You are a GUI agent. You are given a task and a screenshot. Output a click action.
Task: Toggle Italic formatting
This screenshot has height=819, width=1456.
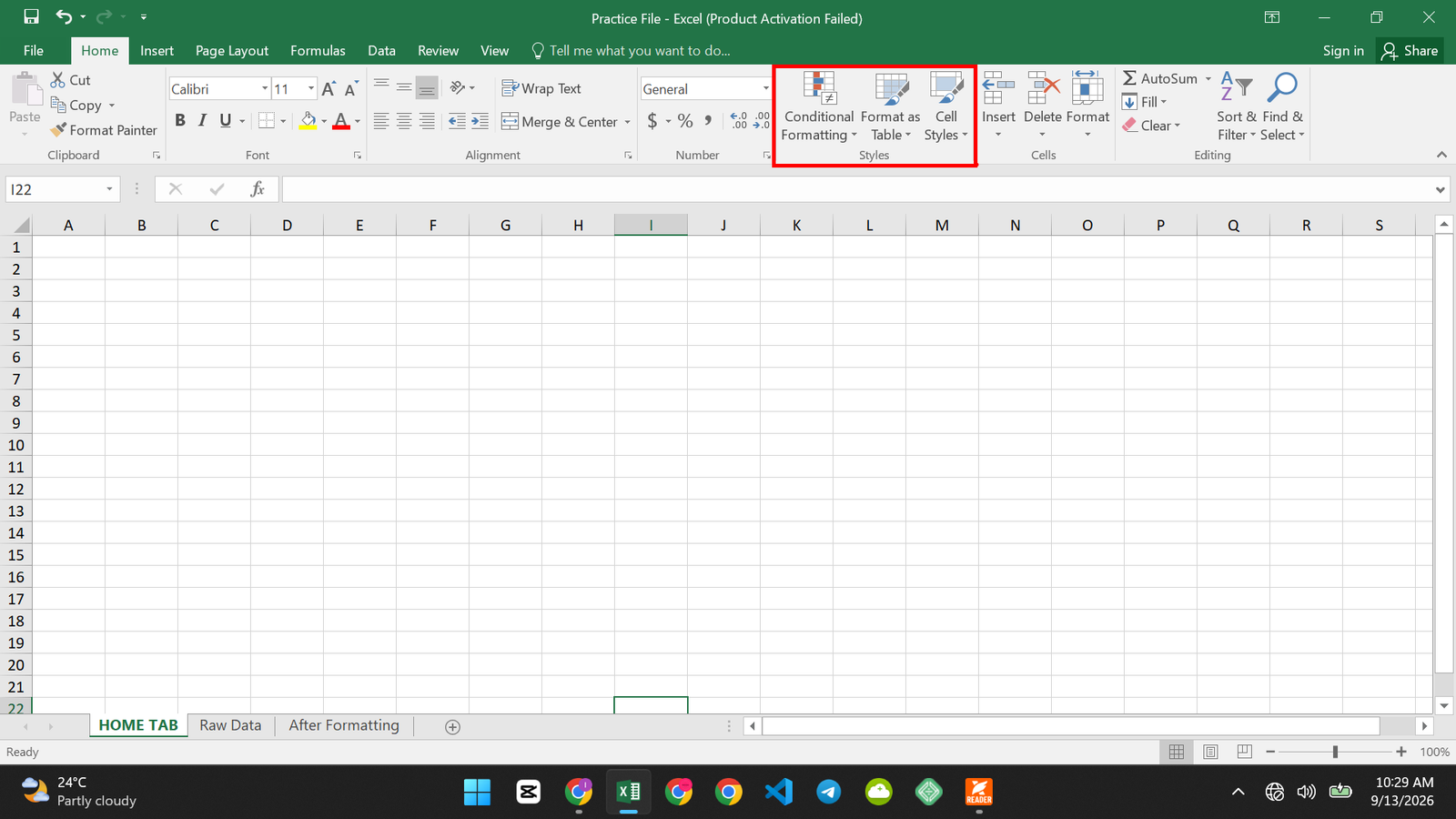pyautogui.click(x=202, y=121)
